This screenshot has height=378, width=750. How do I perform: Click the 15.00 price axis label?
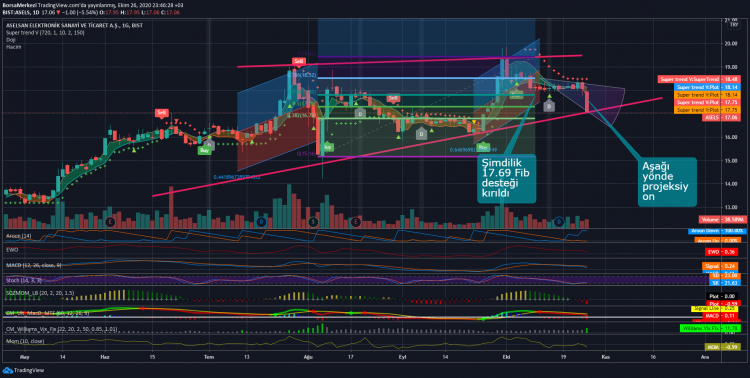tap(730, 161)
